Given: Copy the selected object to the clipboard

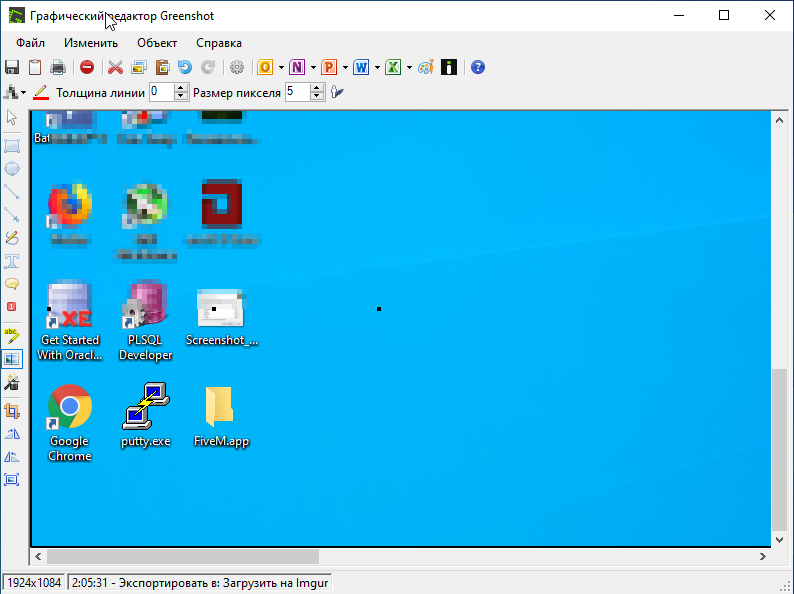Looking at the screenshot, I should click(x=139, y=67).
